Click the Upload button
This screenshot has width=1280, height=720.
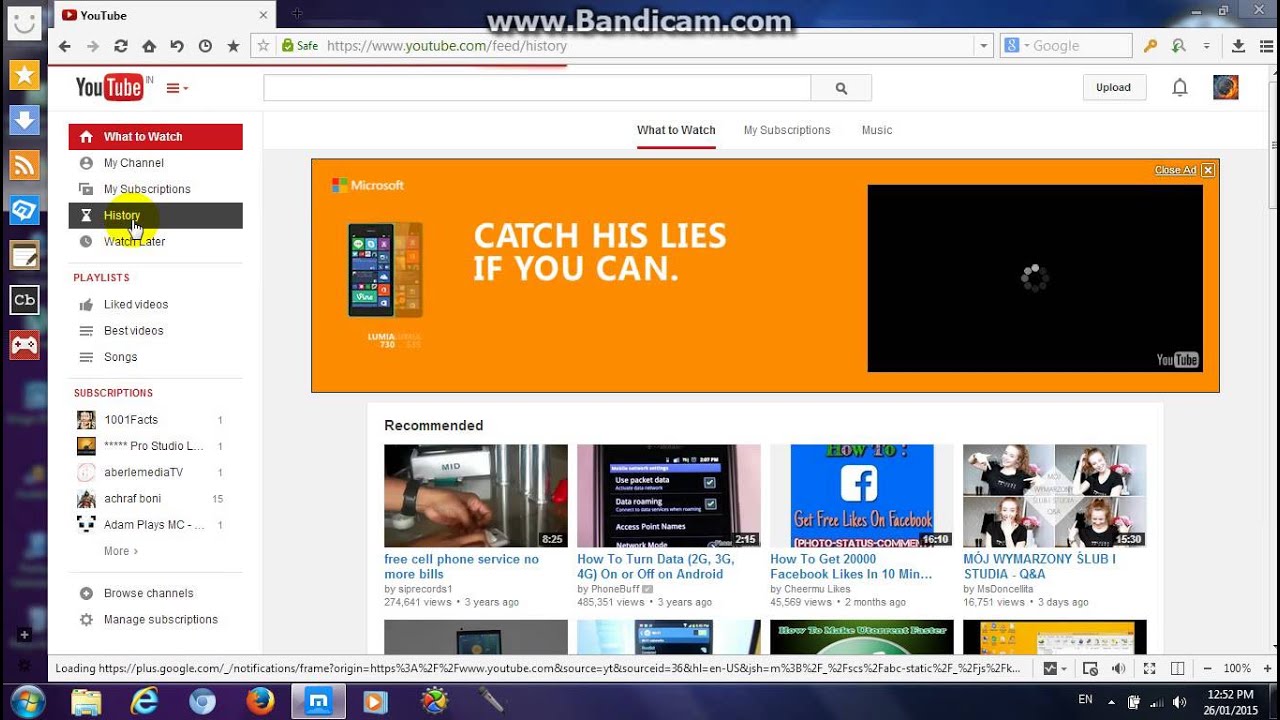point(1113,88)
